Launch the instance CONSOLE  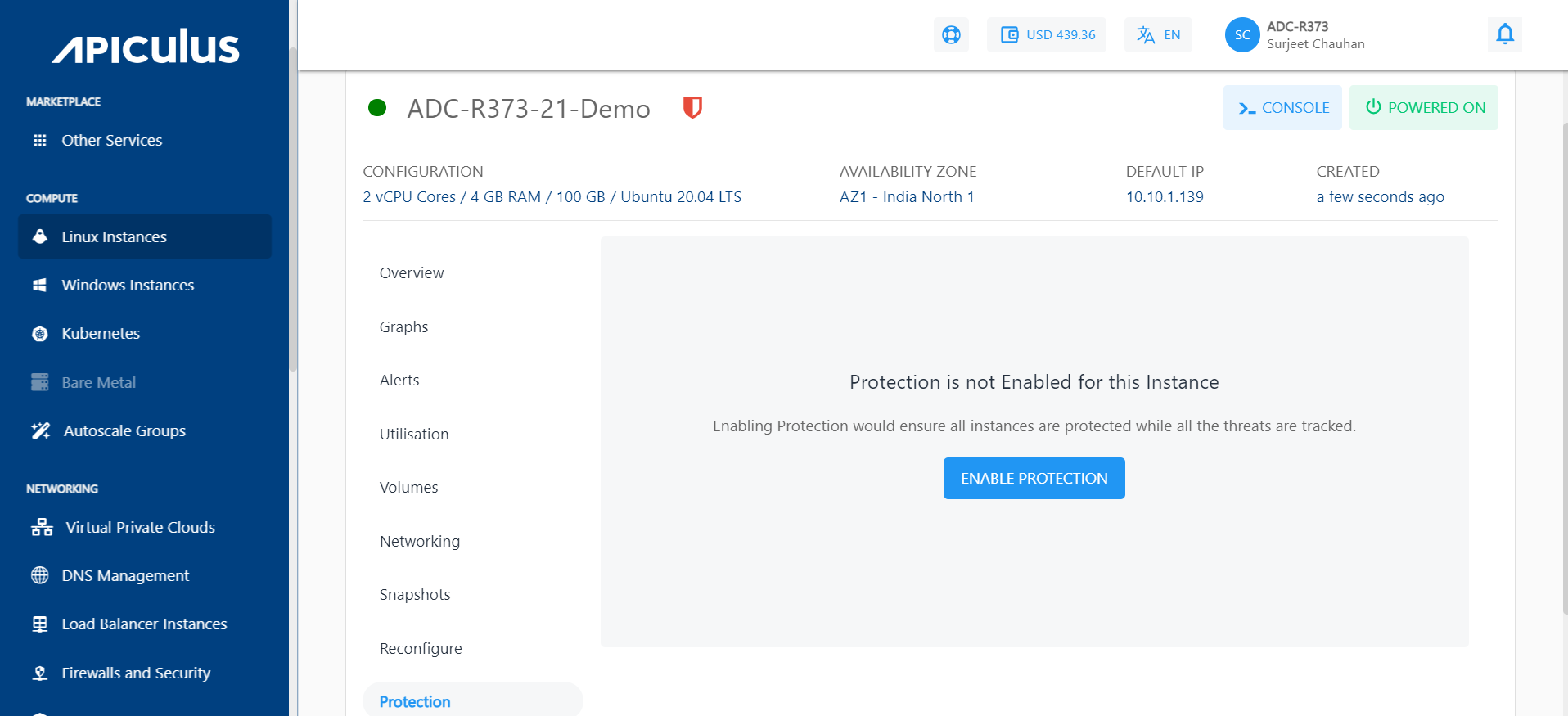point(1282,107)
